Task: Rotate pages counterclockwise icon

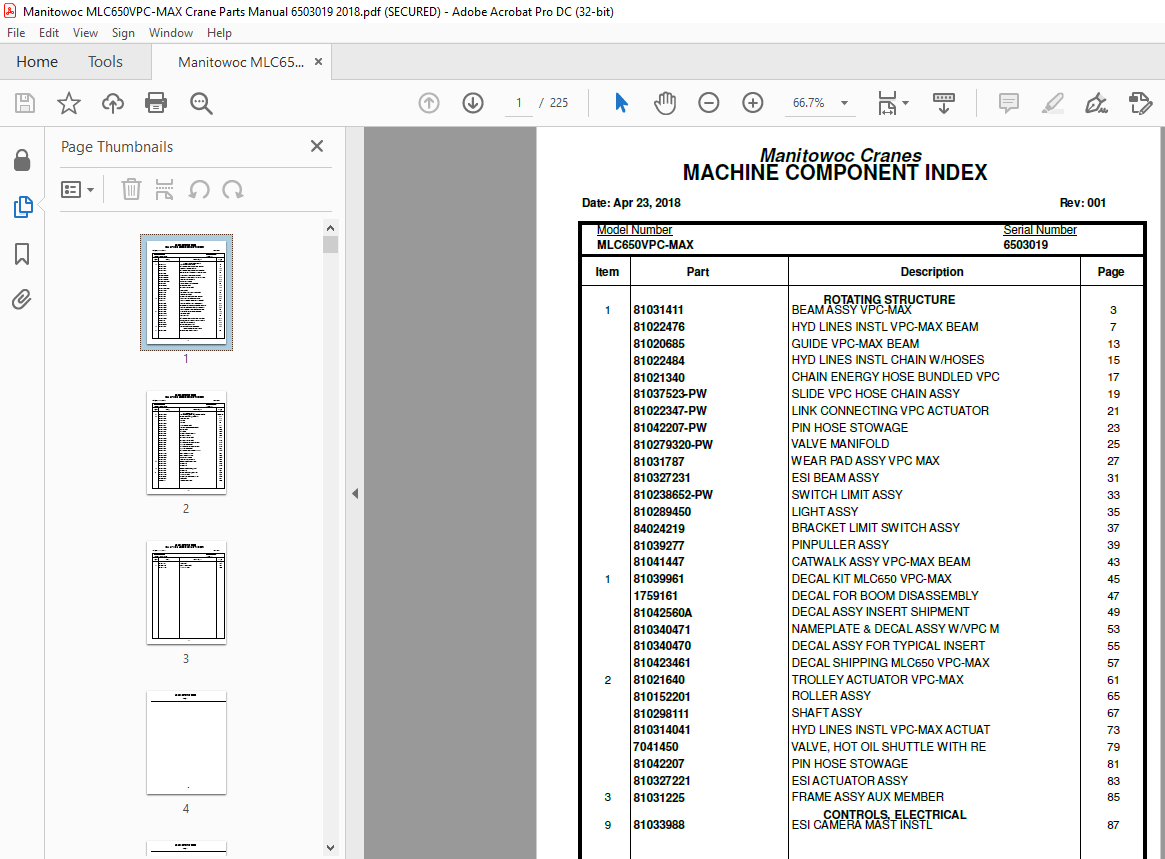Action: (x=198, y=189)
